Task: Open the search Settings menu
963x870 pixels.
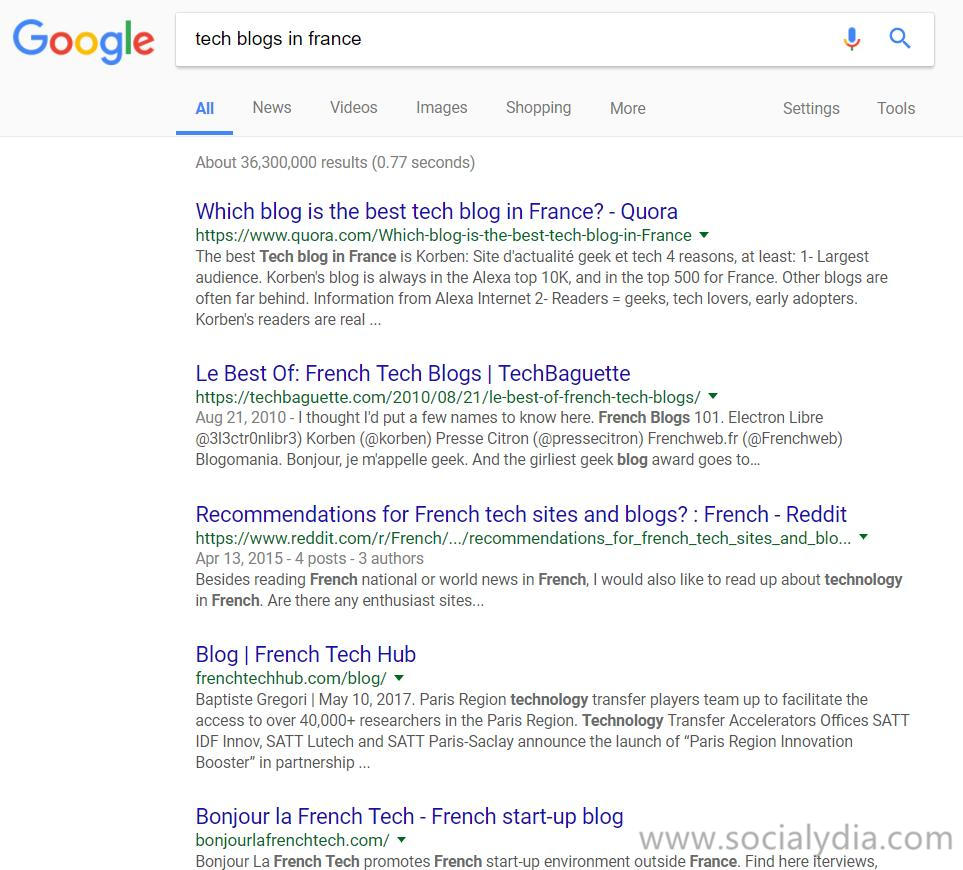Action: (x=811, y=108)
